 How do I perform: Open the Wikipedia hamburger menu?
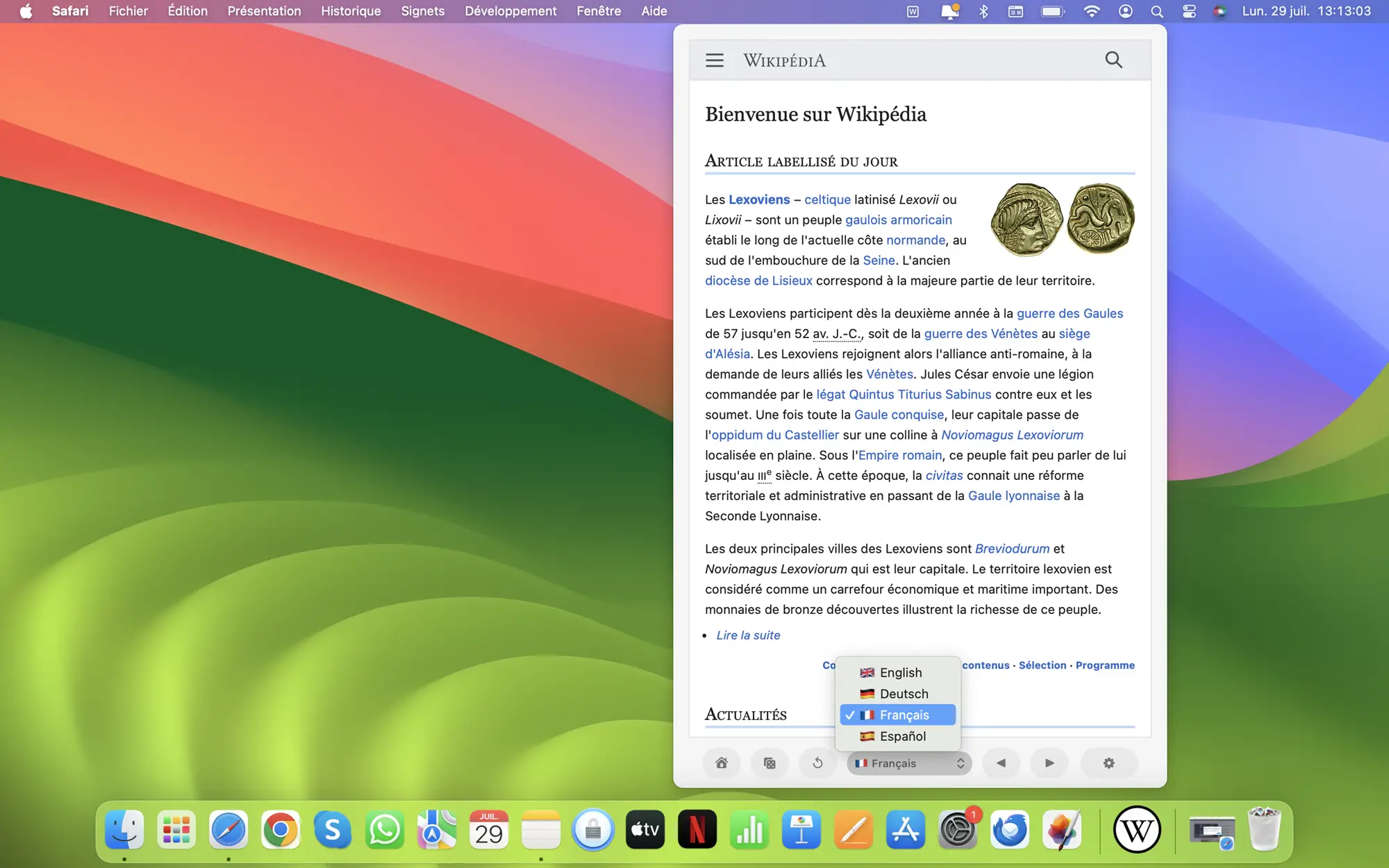pos(714,60)
